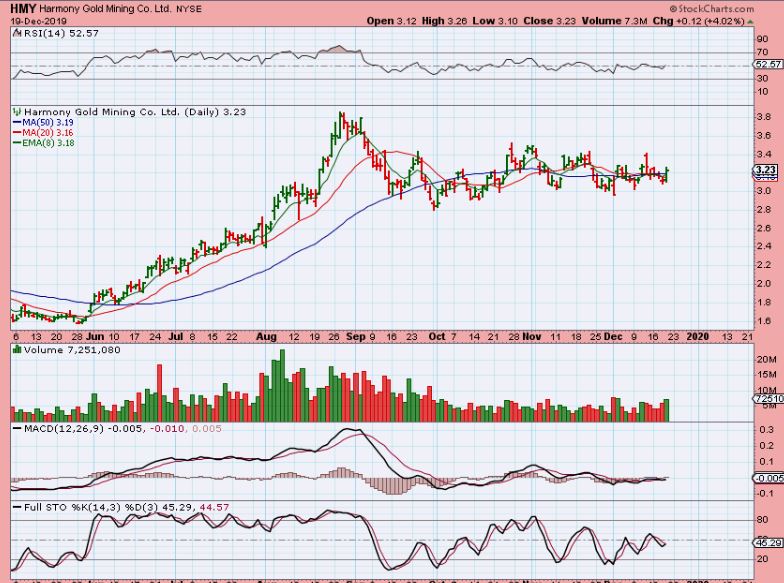
Task: Click the MACD(12,26,9) label
Action: pyautogui.click(x=64, y=428)
